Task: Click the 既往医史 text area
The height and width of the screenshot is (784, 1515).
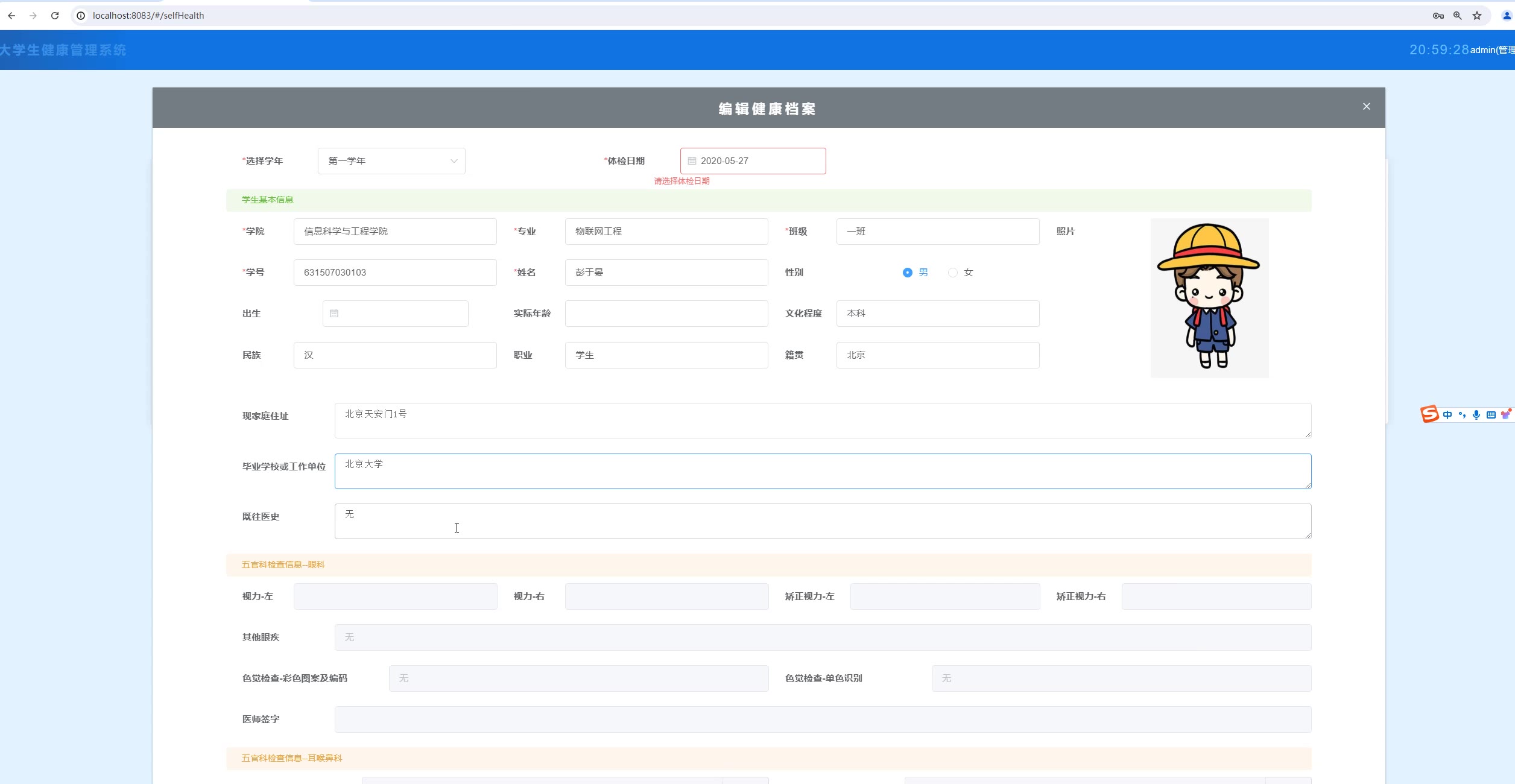Action: click(823, 521)
